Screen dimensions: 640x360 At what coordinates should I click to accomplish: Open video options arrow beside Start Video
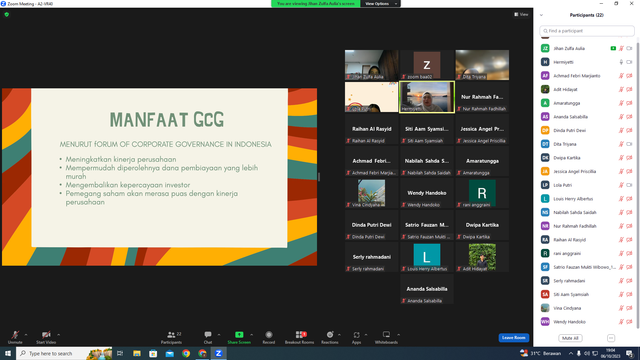[x=58, y=335]
